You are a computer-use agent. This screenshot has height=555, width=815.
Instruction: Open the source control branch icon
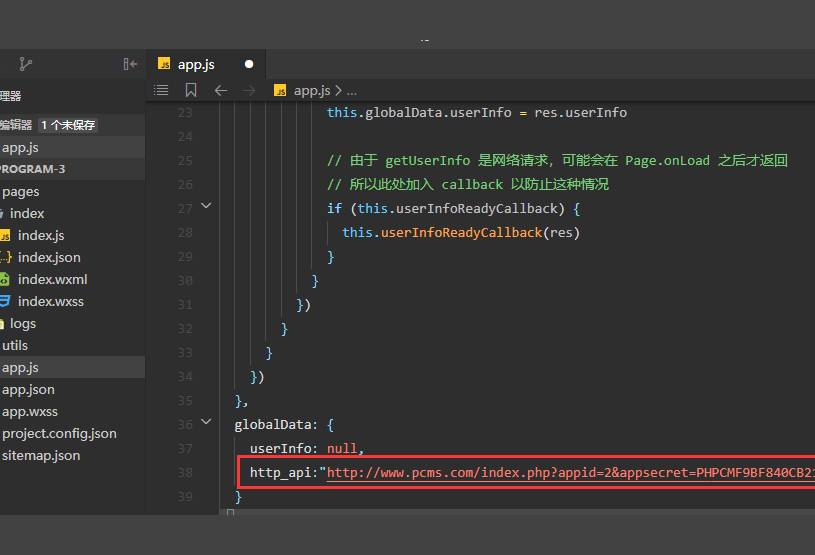25,64
